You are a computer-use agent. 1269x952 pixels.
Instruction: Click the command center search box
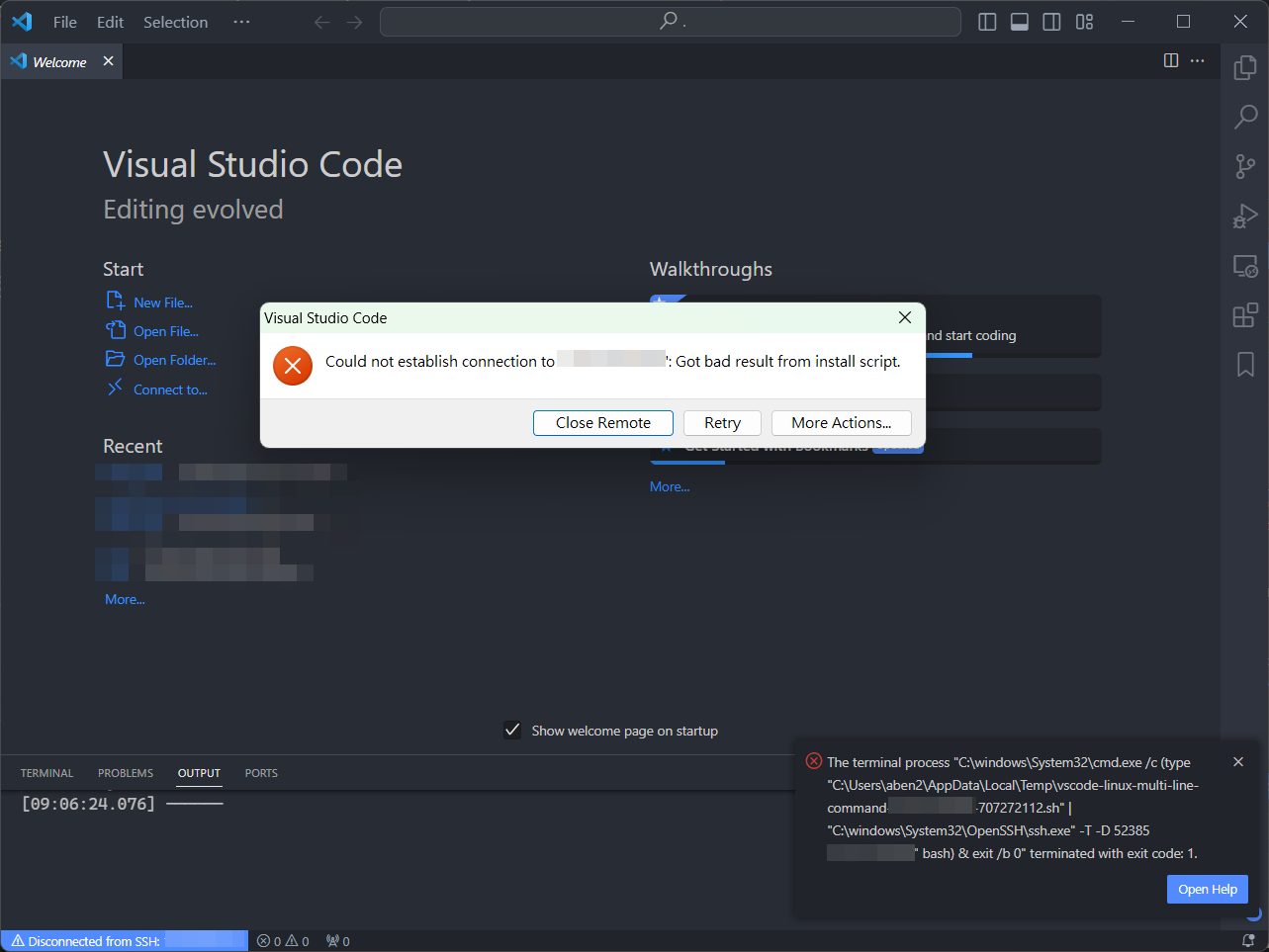coord(671,22)
